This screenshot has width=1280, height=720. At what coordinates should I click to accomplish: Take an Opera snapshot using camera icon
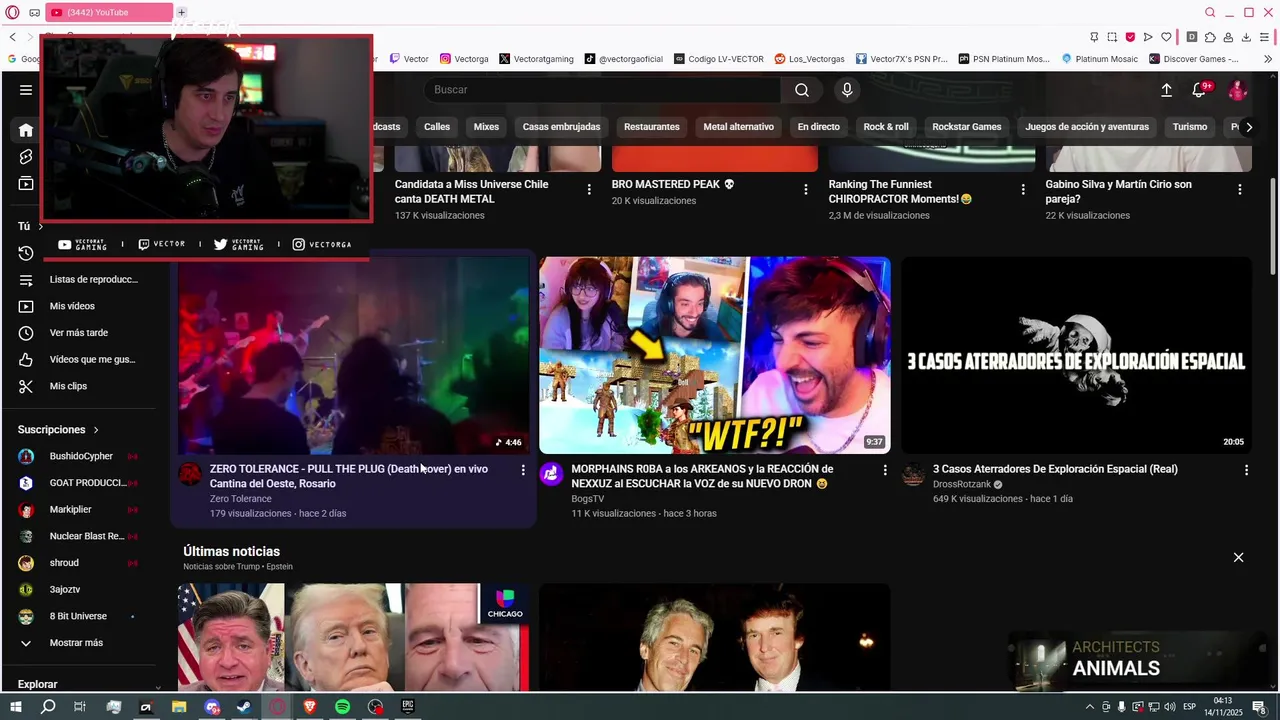point(1112,37)
